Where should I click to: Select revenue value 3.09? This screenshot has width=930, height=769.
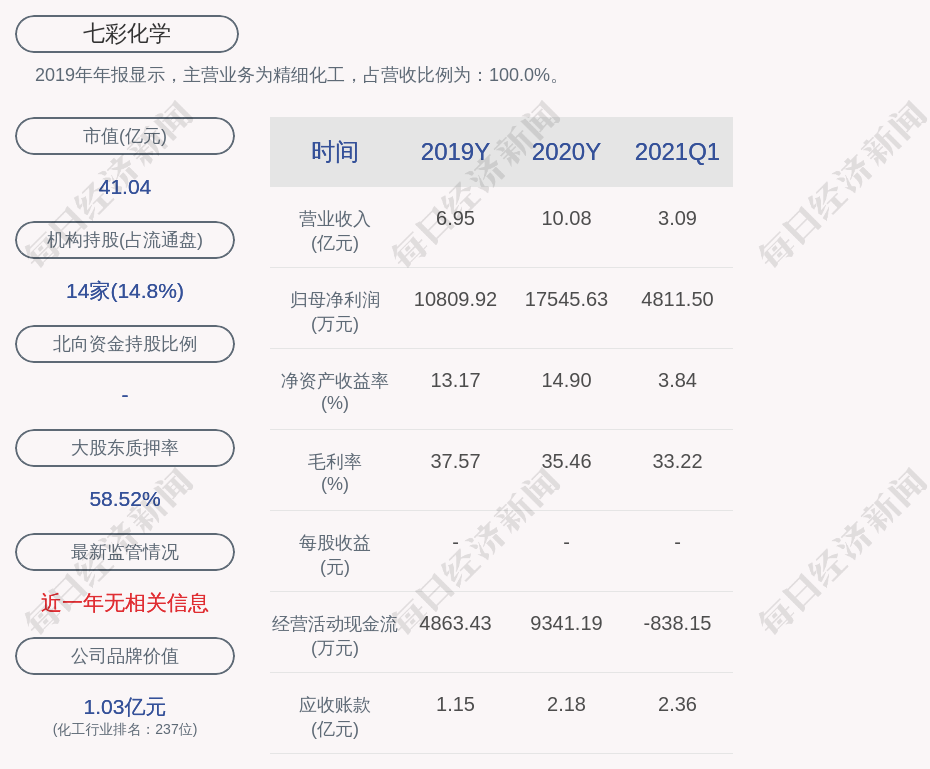click(677, 218)
